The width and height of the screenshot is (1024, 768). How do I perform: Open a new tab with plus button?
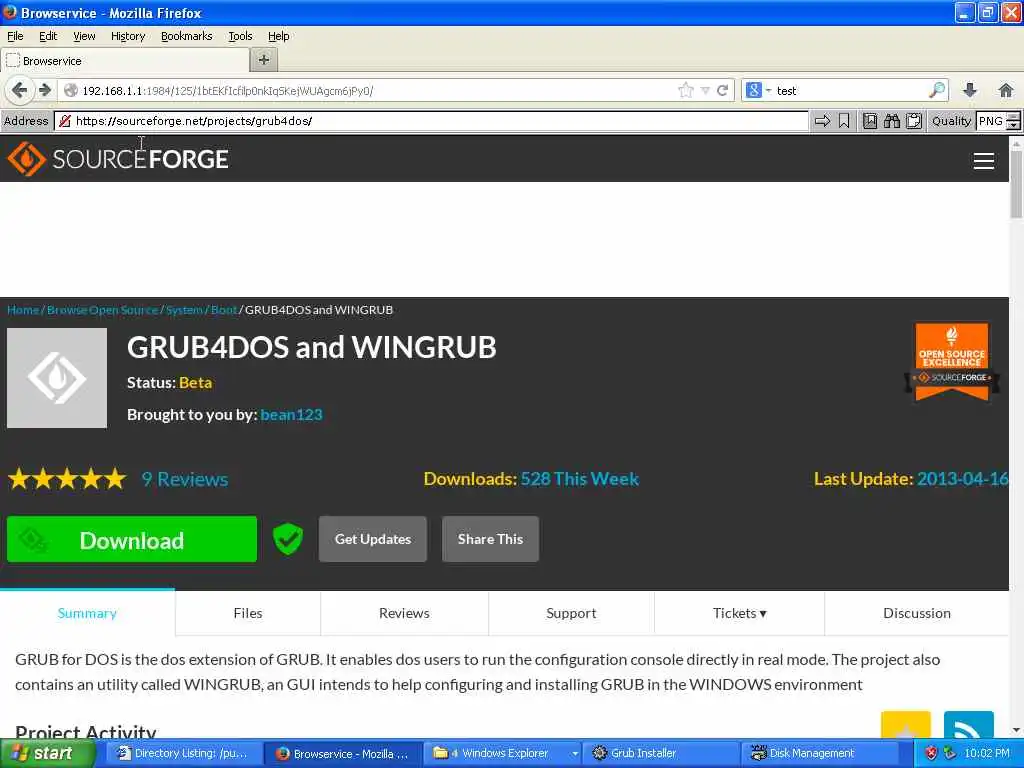[264, 60]
